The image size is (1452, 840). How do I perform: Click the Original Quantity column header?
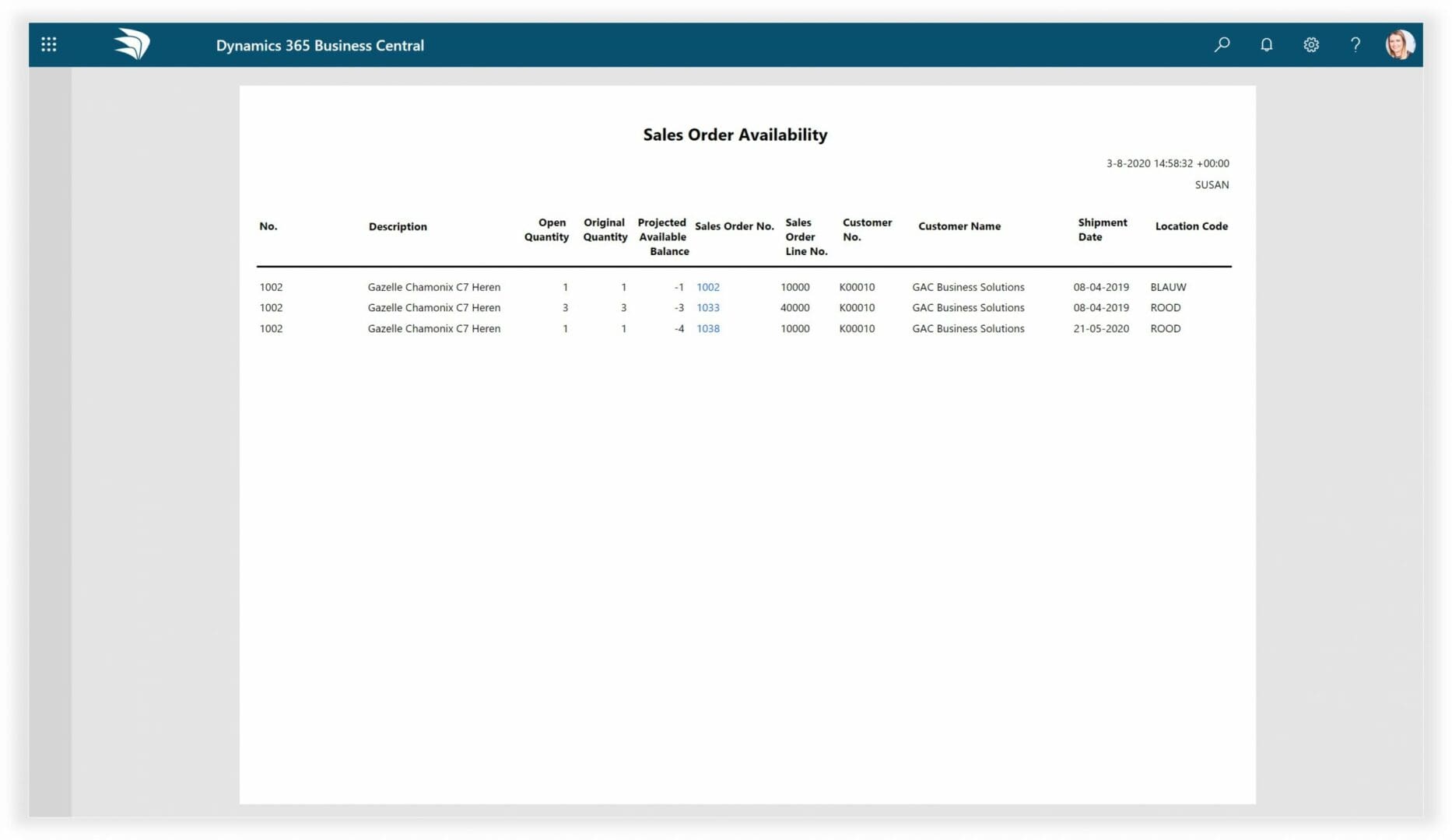(x=605, y=229)
